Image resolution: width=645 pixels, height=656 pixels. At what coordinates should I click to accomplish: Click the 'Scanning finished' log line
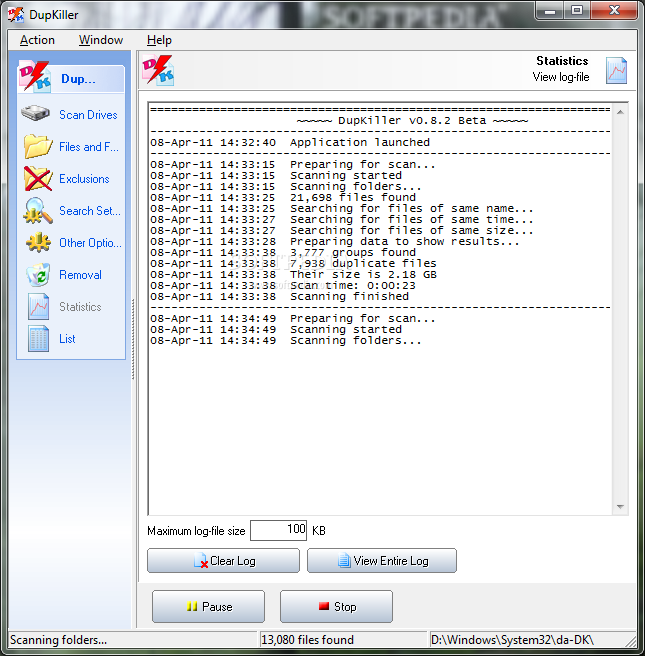click(349, 296)
